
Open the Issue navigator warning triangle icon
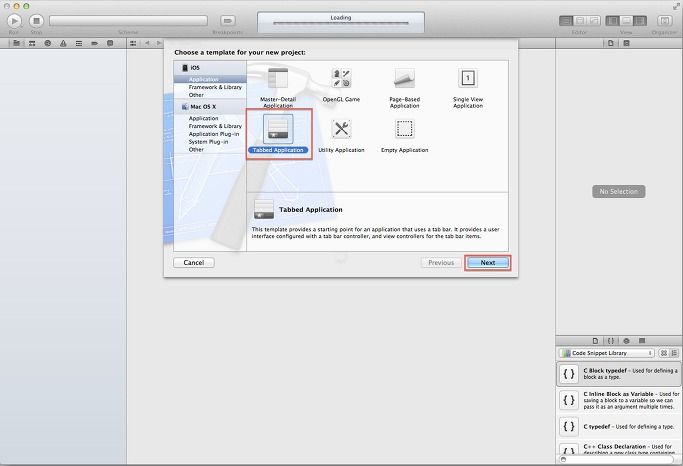[63, 43]
